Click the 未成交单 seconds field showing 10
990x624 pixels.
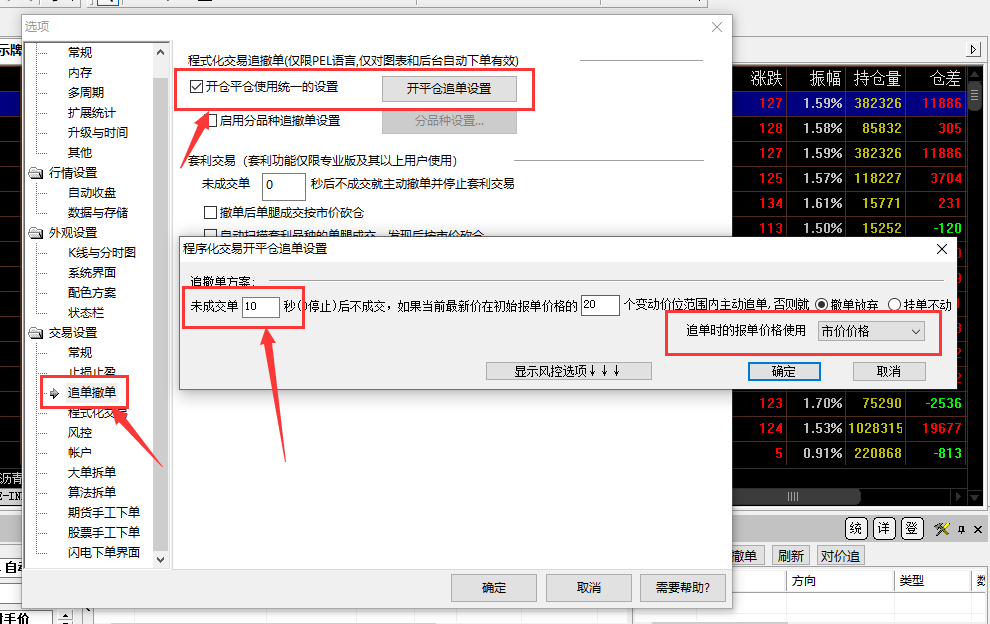[260, 307]
